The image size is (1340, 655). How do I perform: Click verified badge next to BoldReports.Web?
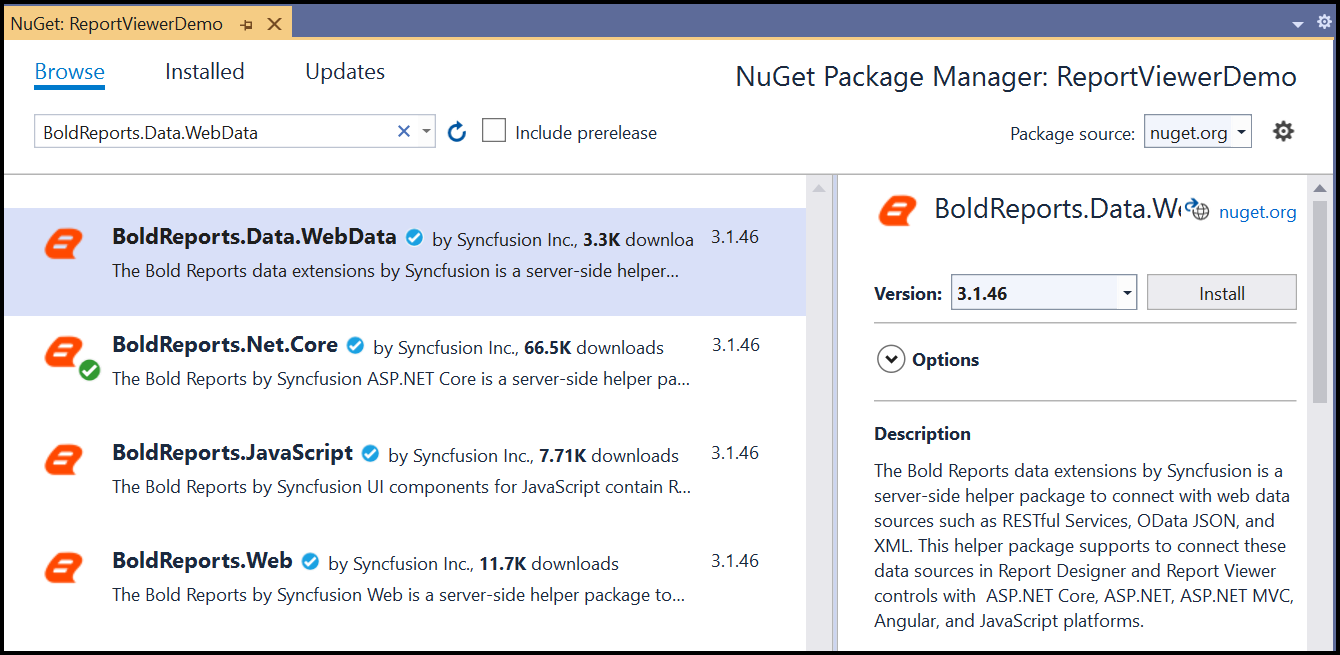tap(310, 562)
